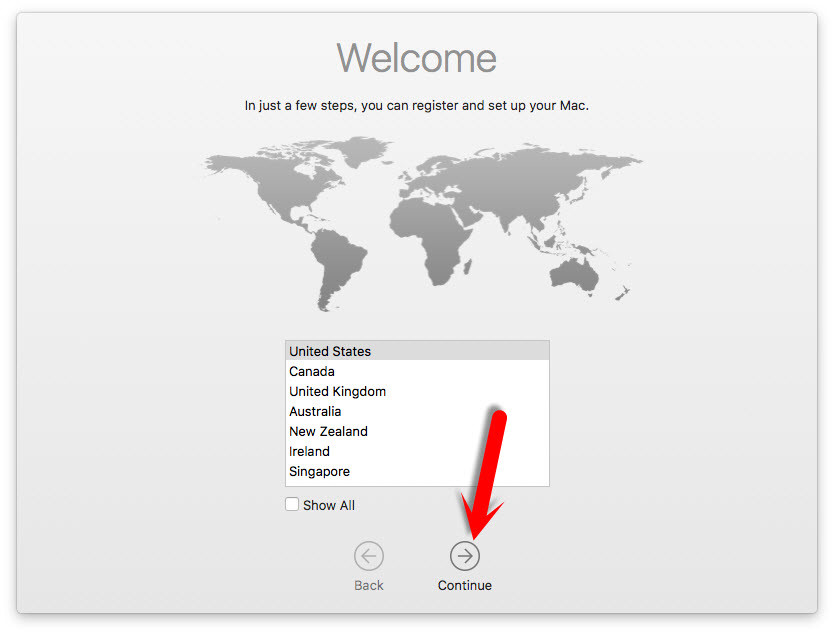Click the Show All label text
Image resolution: width=834 pixels, height=634 pixels.
(329, 505)
